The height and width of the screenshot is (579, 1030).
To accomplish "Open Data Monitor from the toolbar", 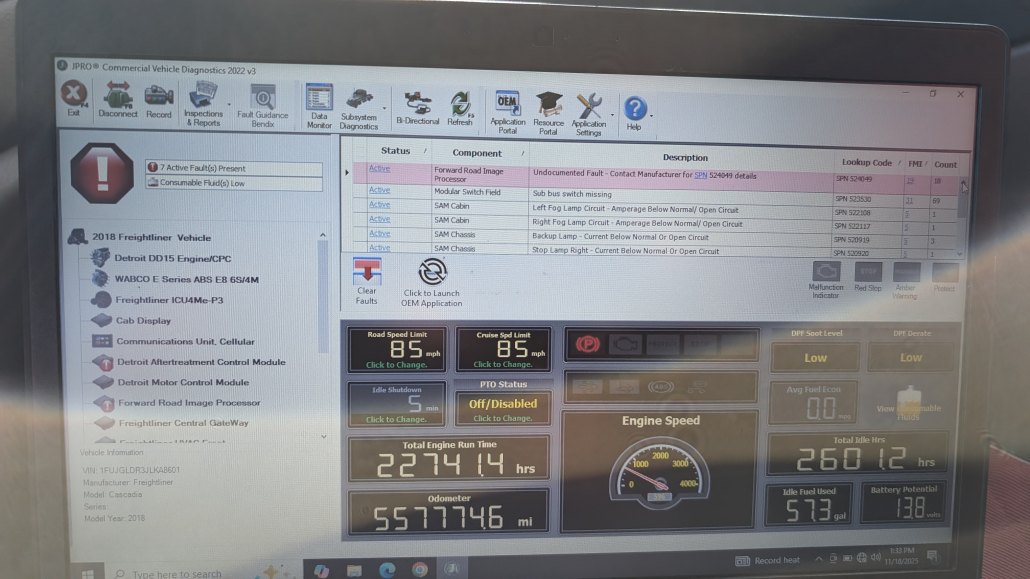I will coord(319,105).
